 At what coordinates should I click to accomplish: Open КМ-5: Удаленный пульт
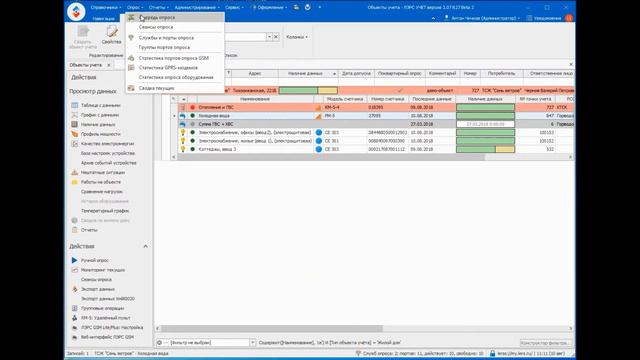point(105,318)
